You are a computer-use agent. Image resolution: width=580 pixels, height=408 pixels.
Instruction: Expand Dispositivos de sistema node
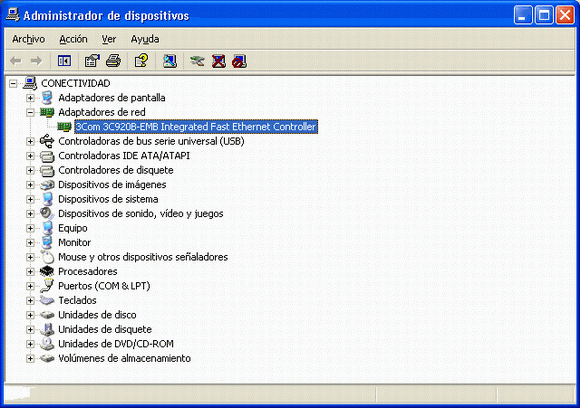tap(30, 199)
